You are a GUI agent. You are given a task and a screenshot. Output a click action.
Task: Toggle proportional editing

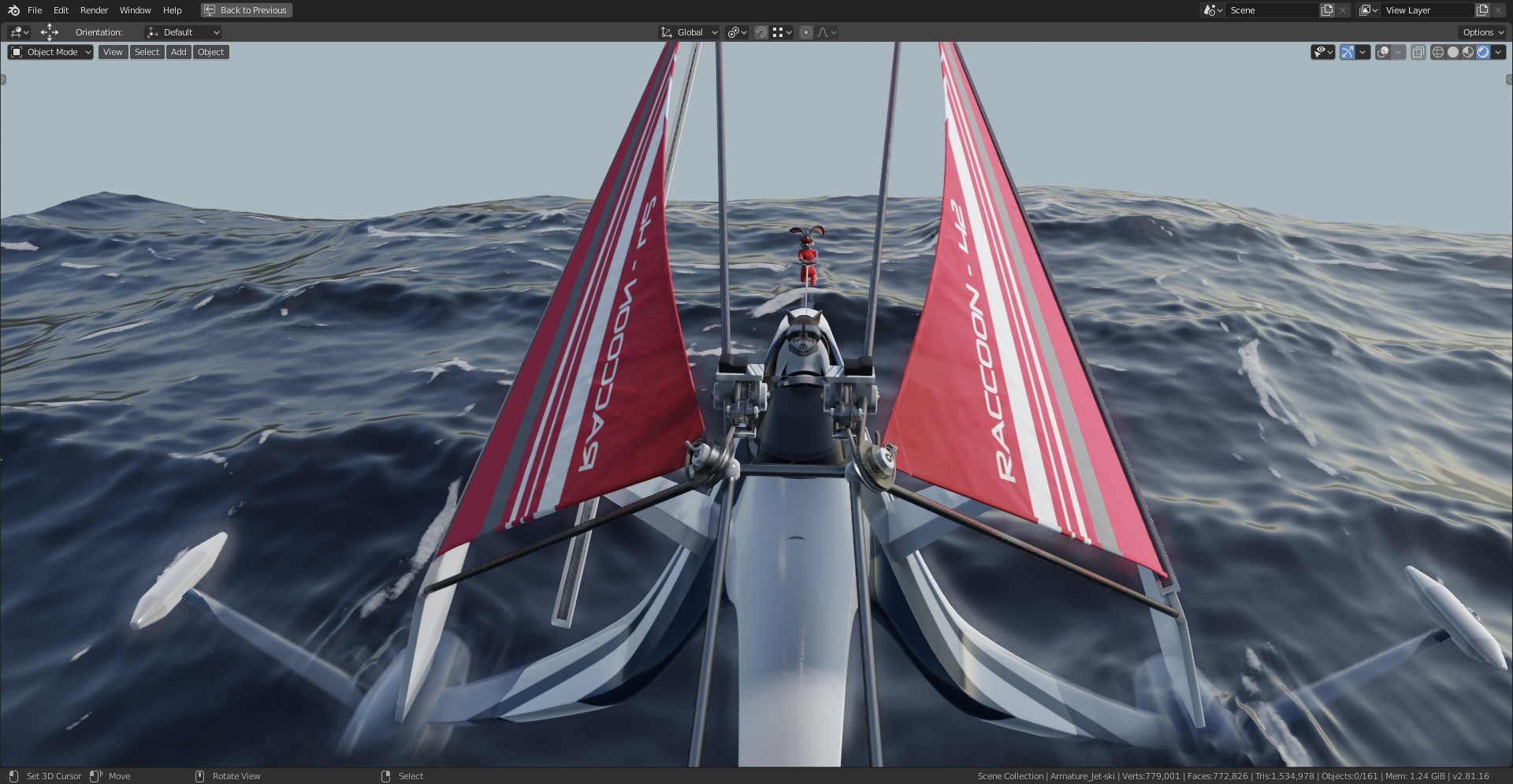pos(806,32)
